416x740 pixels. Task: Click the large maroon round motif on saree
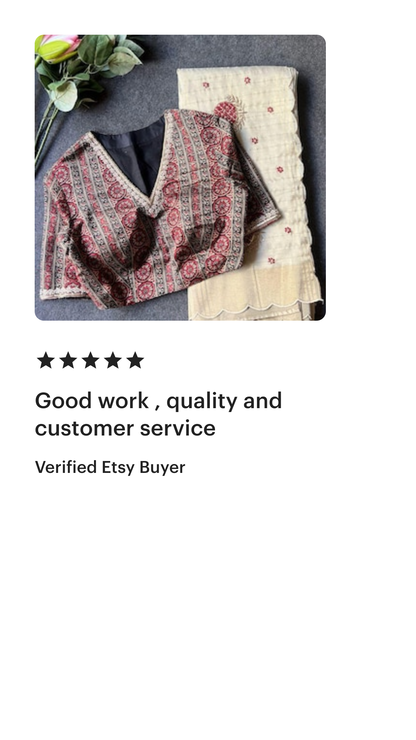228,111
